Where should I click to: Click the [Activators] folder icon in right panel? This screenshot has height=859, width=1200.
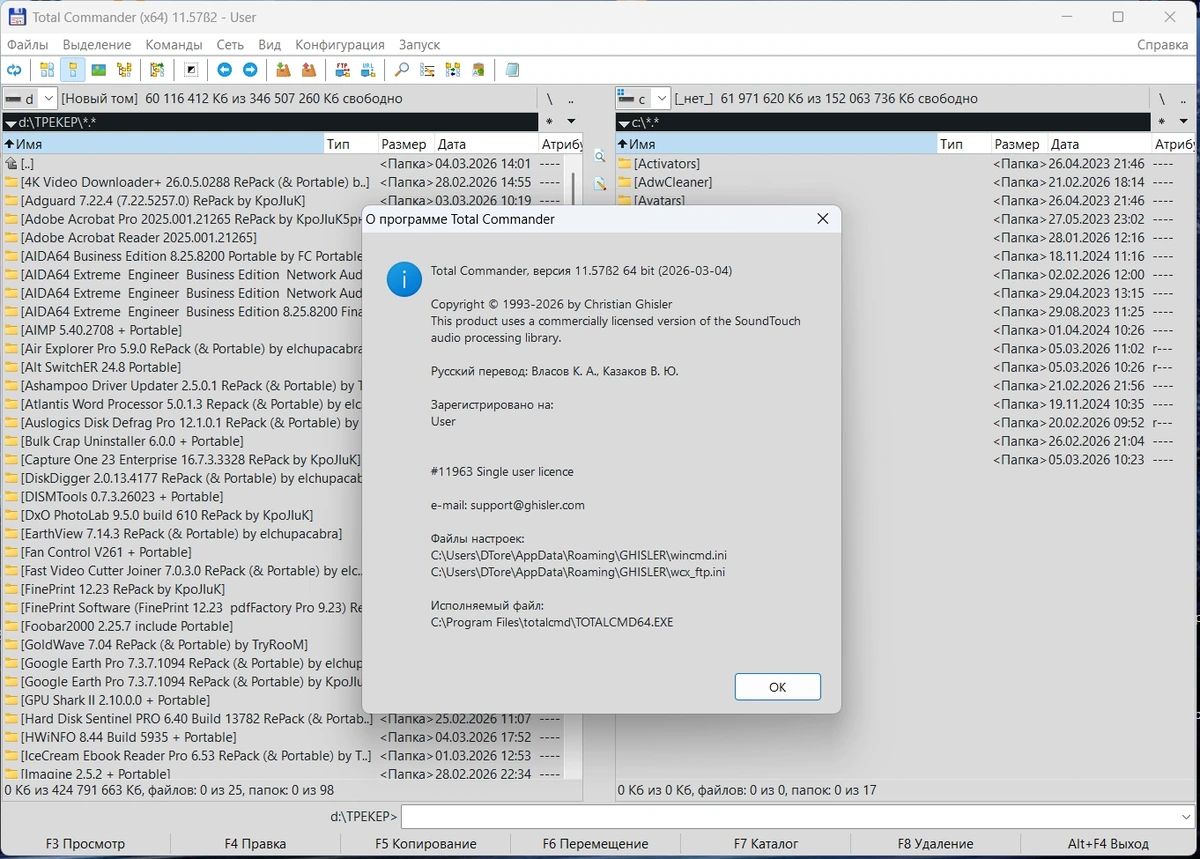tap(625, 163)
